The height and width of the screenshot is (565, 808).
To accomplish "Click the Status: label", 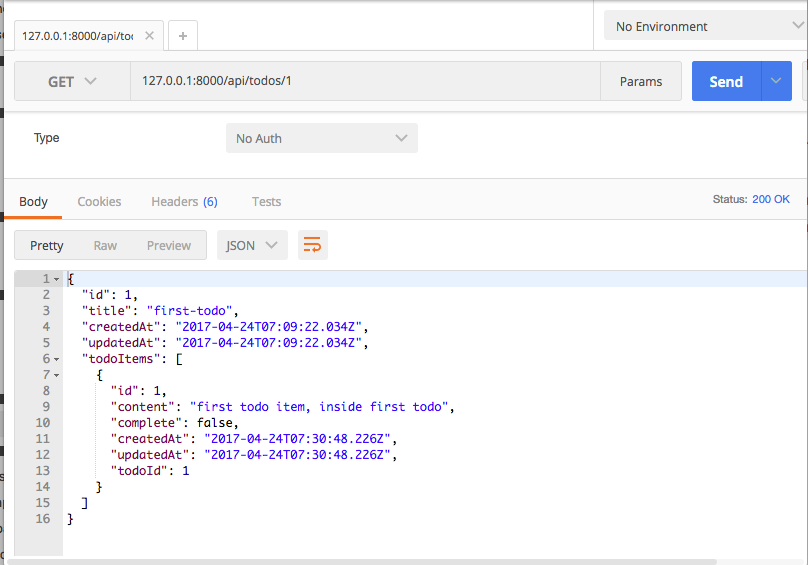I will pos(730,199).
